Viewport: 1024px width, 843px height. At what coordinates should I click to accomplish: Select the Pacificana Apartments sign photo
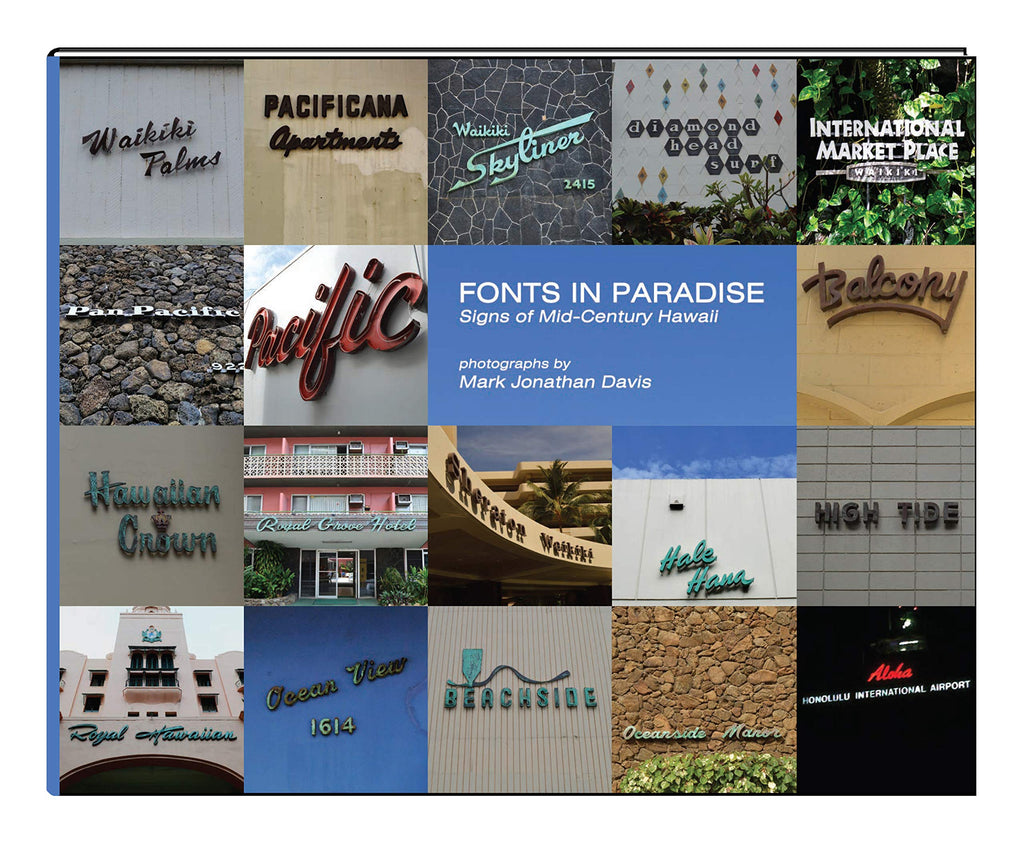coord(335,150)
